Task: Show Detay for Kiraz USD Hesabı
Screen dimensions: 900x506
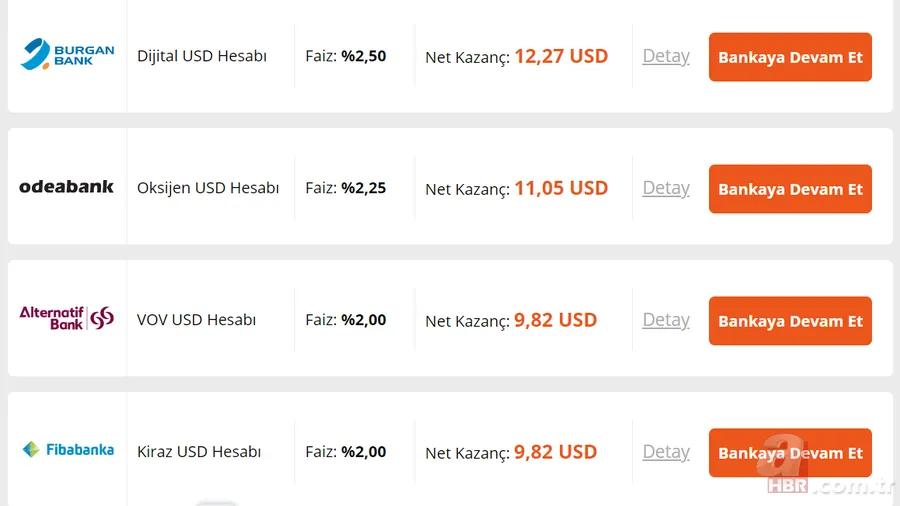Action: point(666,452)
